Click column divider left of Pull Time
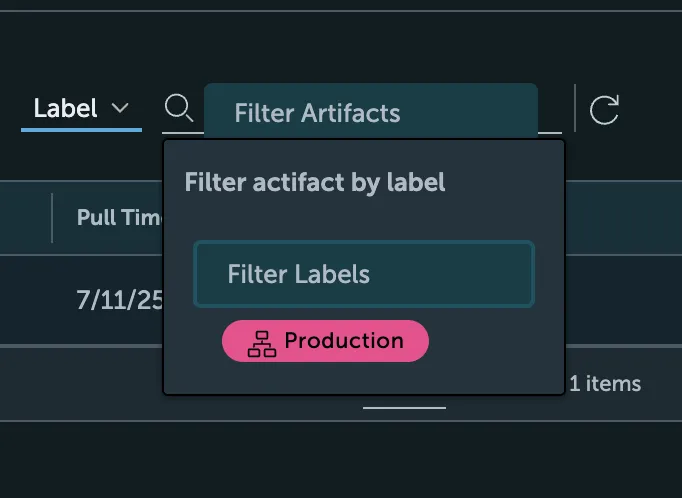682x498 pixels. pos(52,217)
